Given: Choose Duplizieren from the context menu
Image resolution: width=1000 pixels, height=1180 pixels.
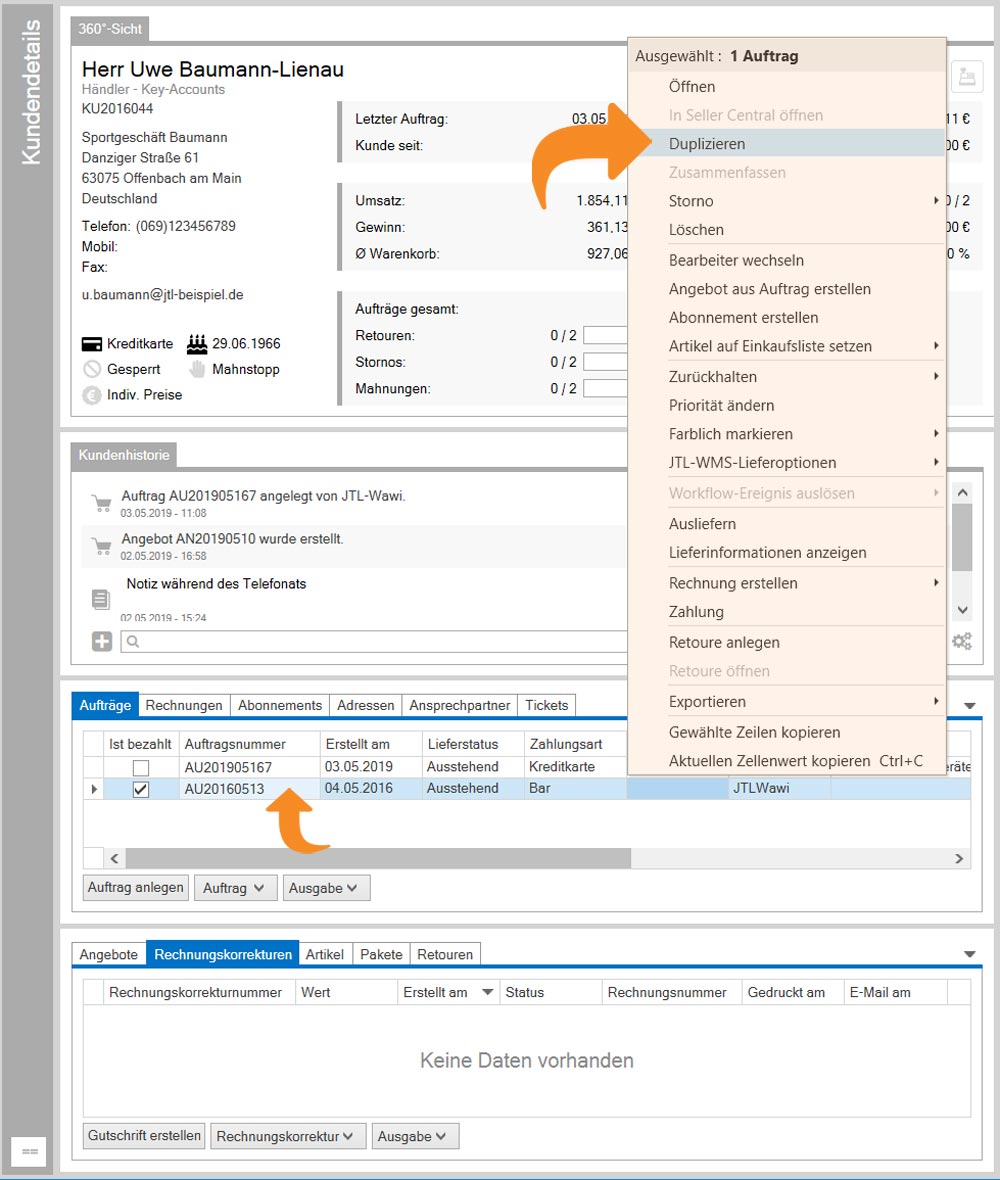Looking at the screenshot, I should pyautogui.click(x=706, y=144).
